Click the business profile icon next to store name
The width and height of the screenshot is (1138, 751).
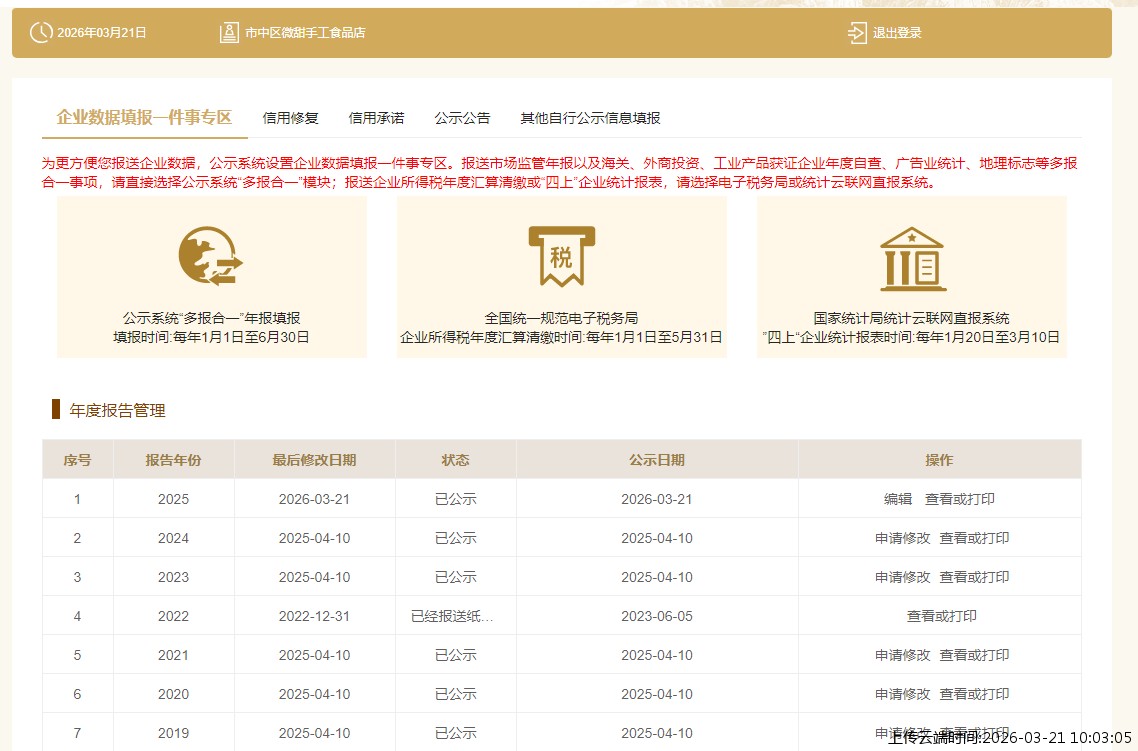[x=228, y=32]
